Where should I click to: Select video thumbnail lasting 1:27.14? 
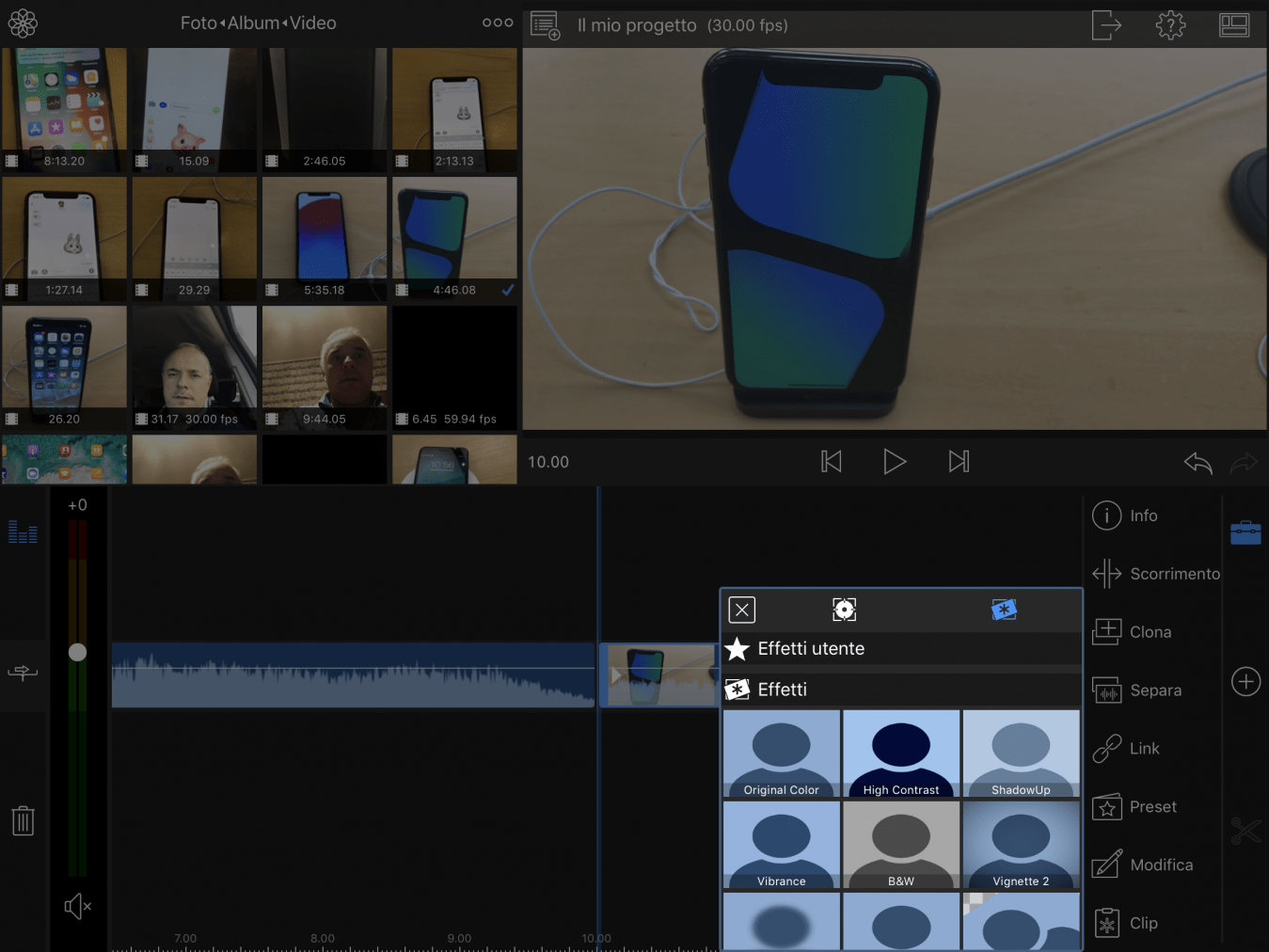pos(64,239)
